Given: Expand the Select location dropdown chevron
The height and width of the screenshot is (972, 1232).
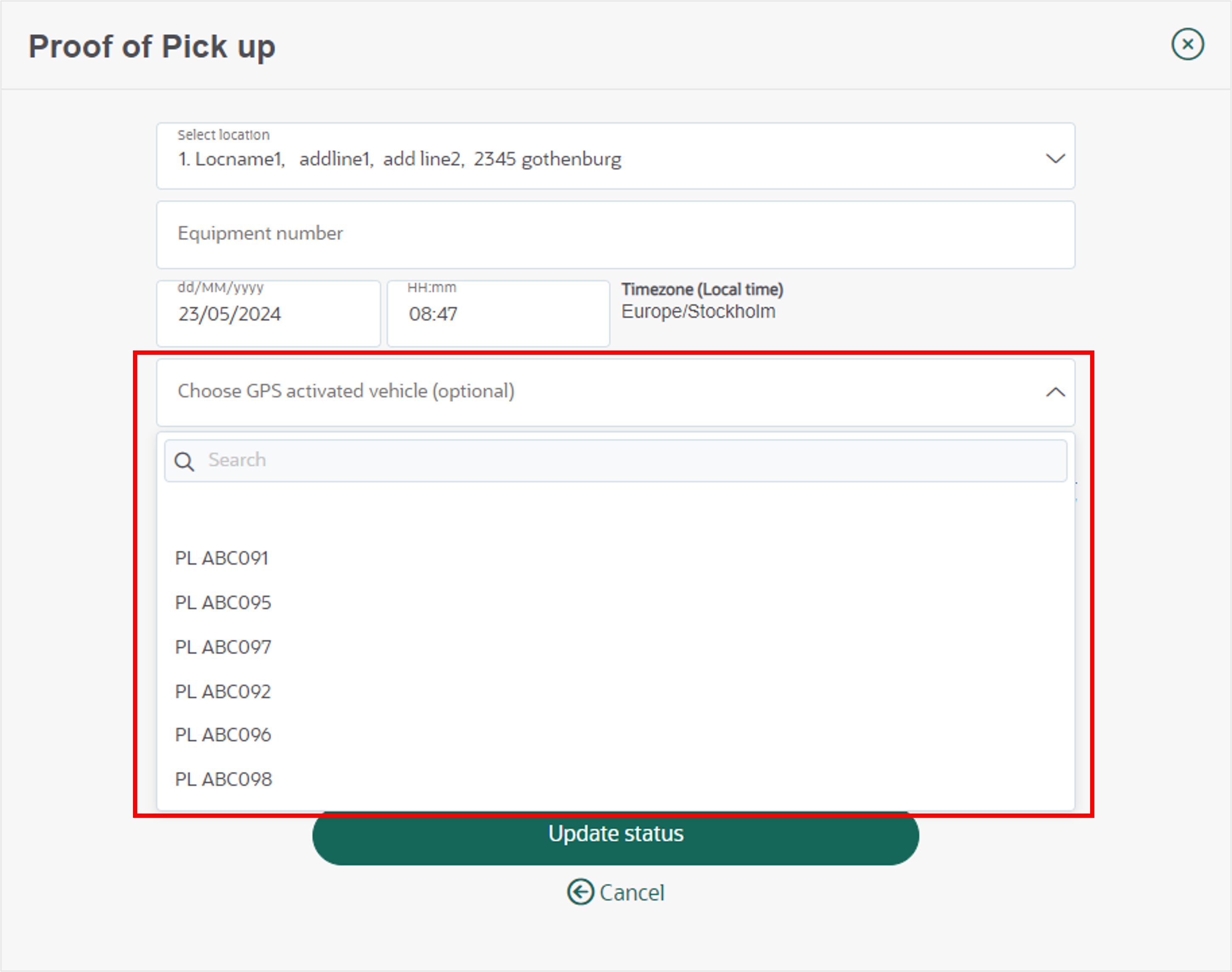Looking at the screenshot, I should (1055, 158).
